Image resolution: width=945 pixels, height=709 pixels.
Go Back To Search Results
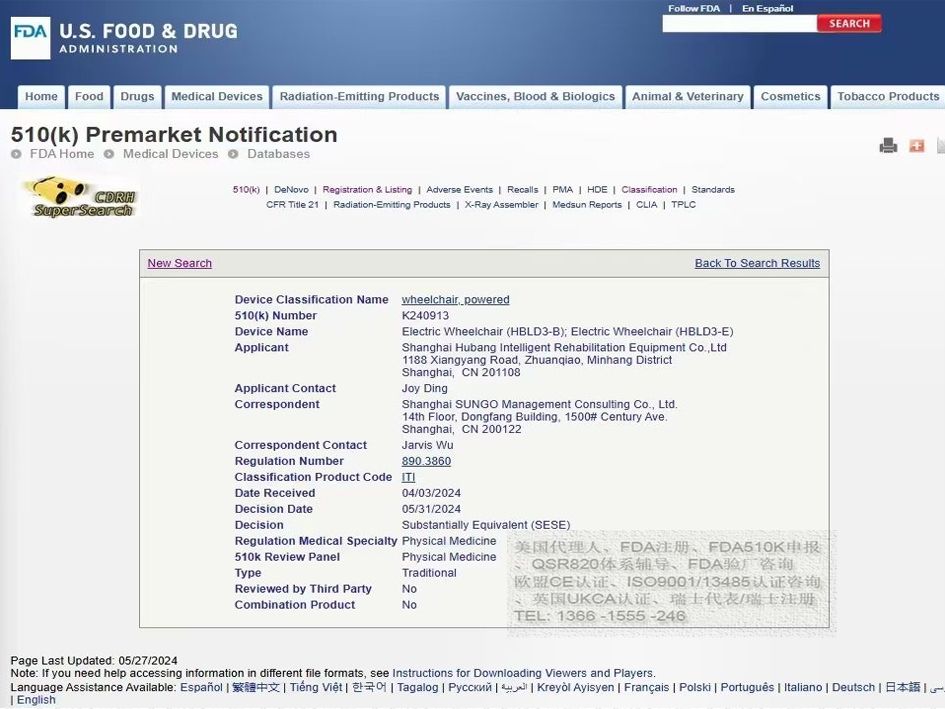[757, 263]
